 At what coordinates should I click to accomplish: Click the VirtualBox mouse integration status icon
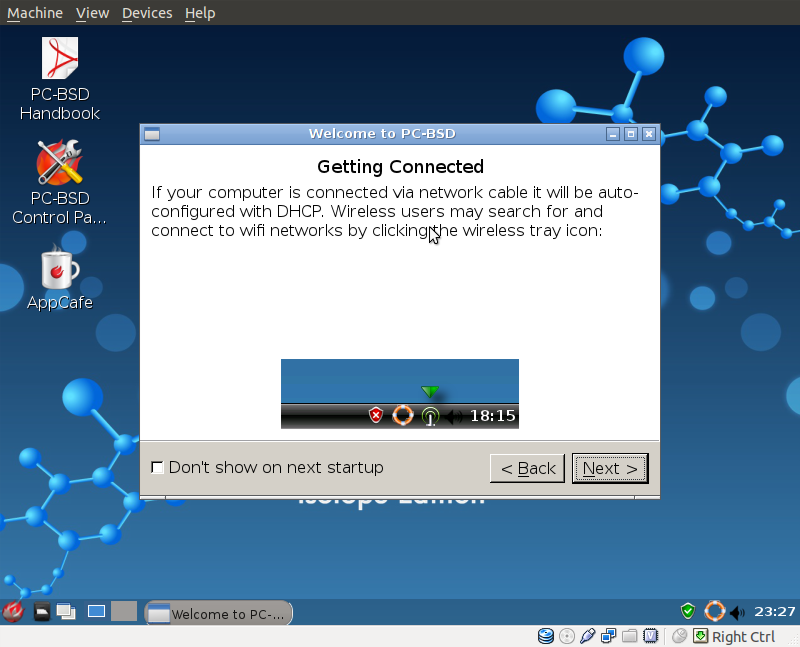coord(679,636)
